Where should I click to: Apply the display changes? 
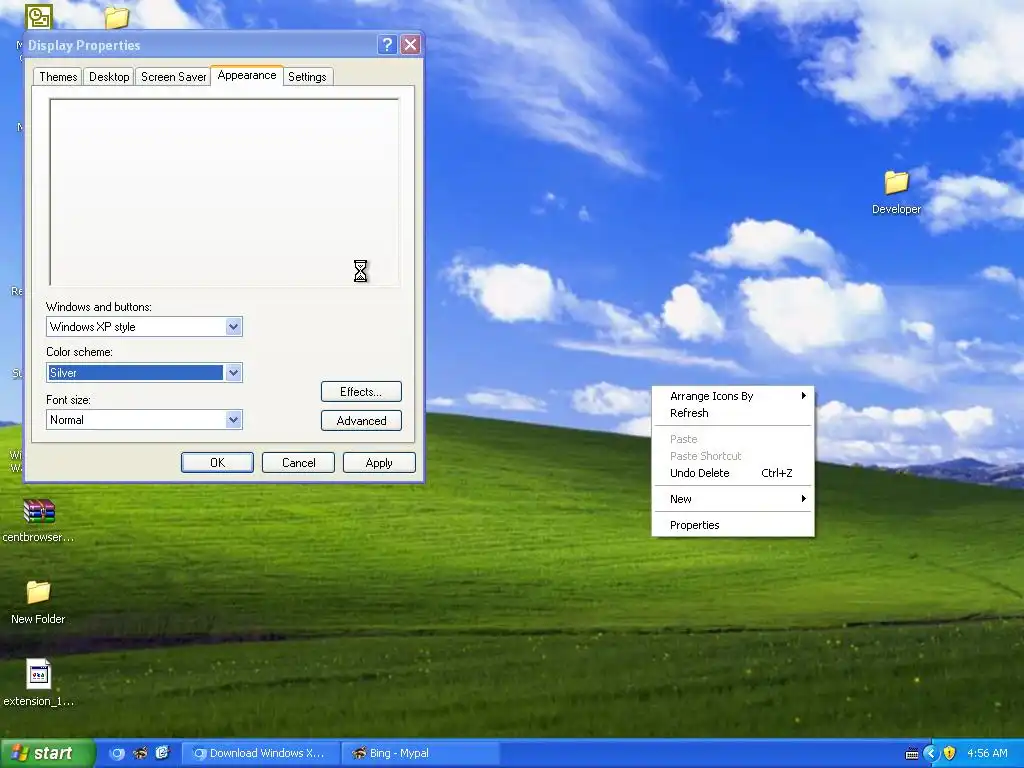(379, 462)
